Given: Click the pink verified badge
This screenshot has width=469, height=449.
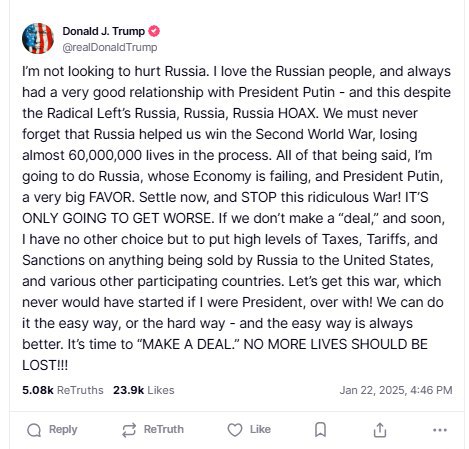Looking at the screenshot, I should pyautogui.click(x=154, y=31).
